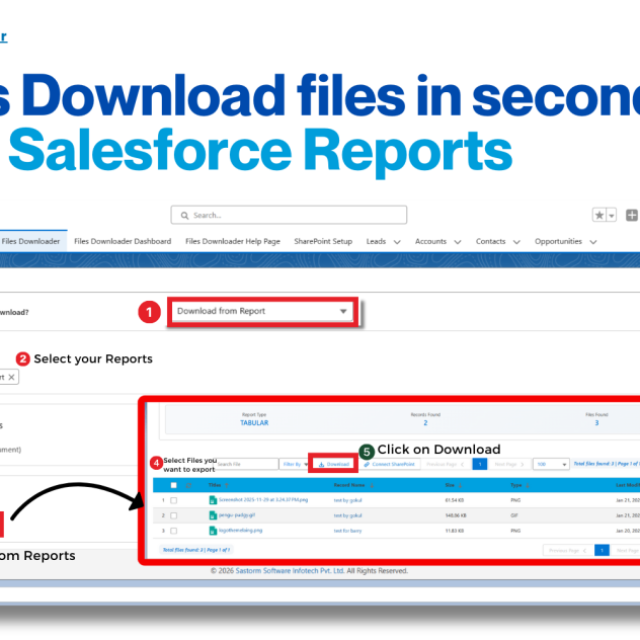Open the favorites list dropdown arrow
This screenshot has height=640, width=640.
(611, 215)
